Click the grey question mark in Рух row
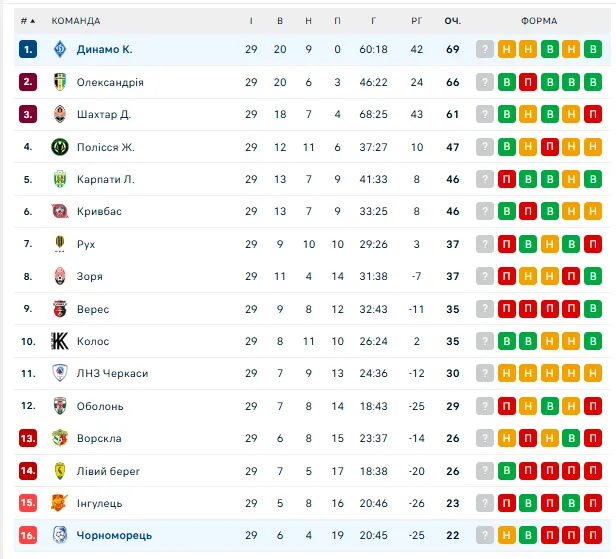The height and width of the screenshot is (559, 616). point(485,244)
